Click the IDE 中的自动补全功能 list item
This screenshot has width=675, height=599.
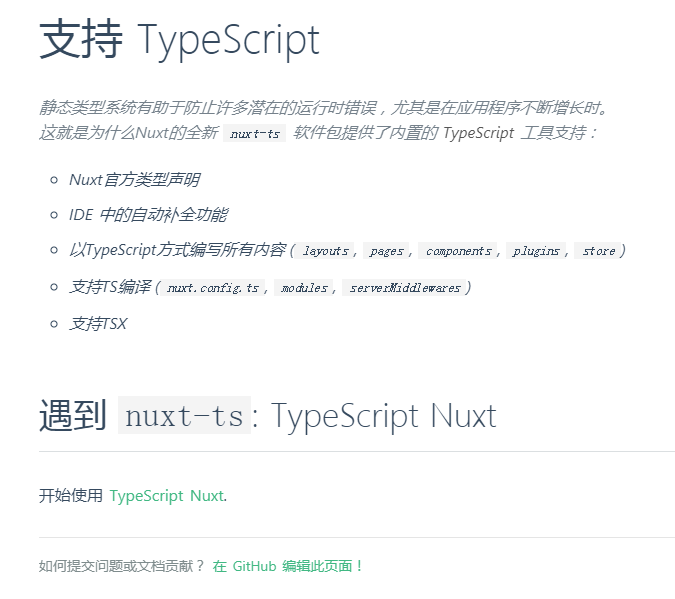pos(148,214)
